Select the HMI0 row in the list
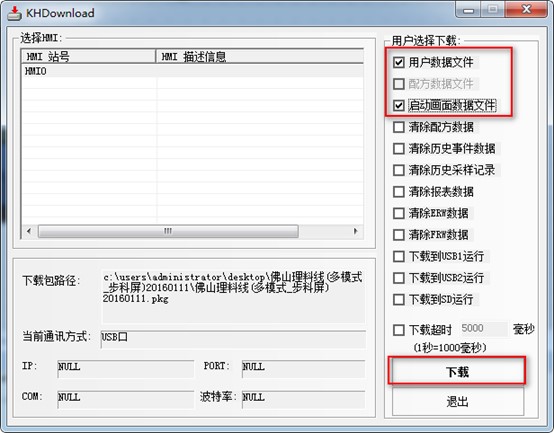This screenshot has width=554, height=433. (193, 71)
